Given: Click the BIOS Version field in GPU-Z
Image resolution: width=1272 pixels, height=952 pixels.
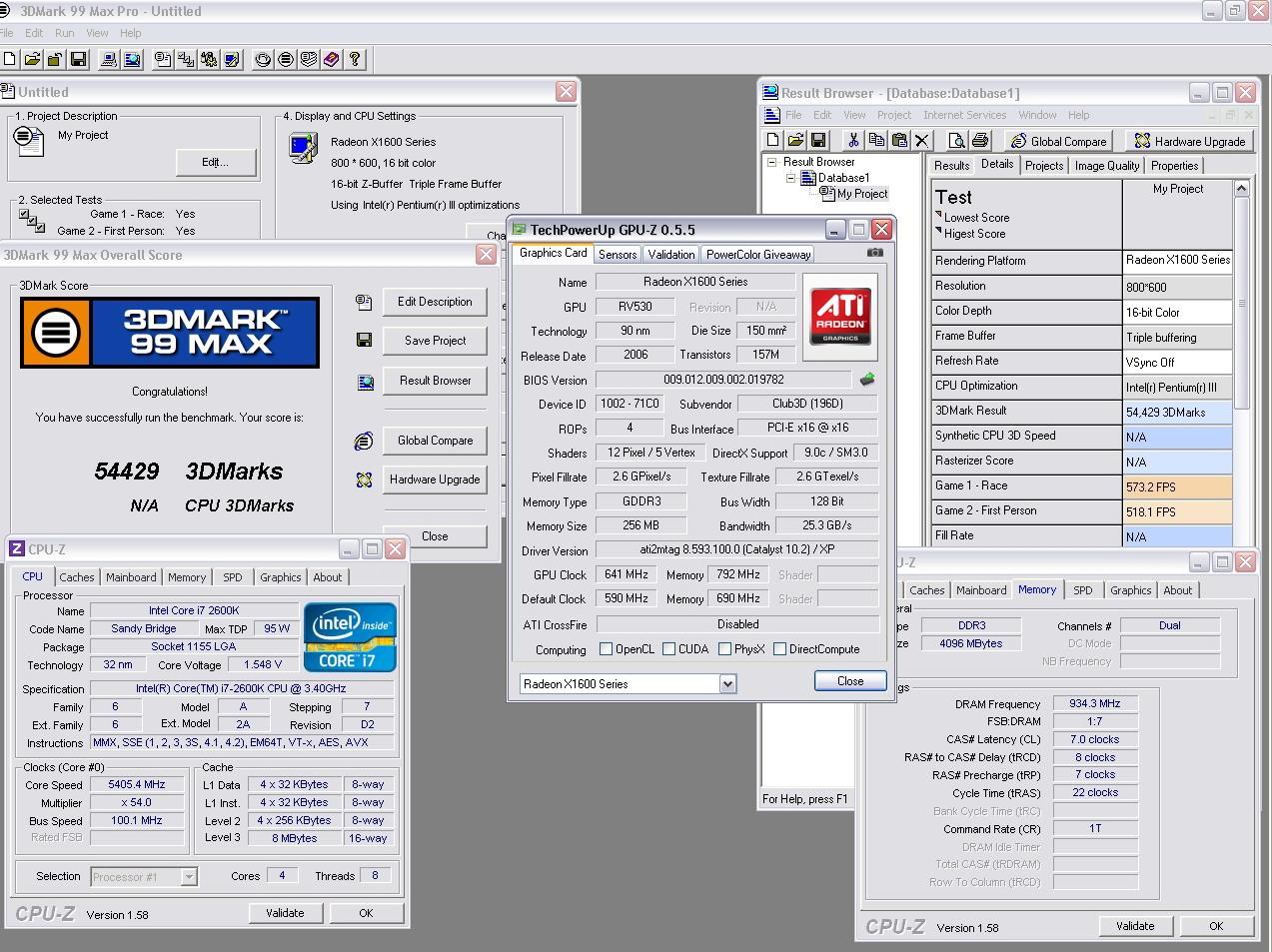Looking at the screenshot, I should pyautogui.click(x=724, y=380).
